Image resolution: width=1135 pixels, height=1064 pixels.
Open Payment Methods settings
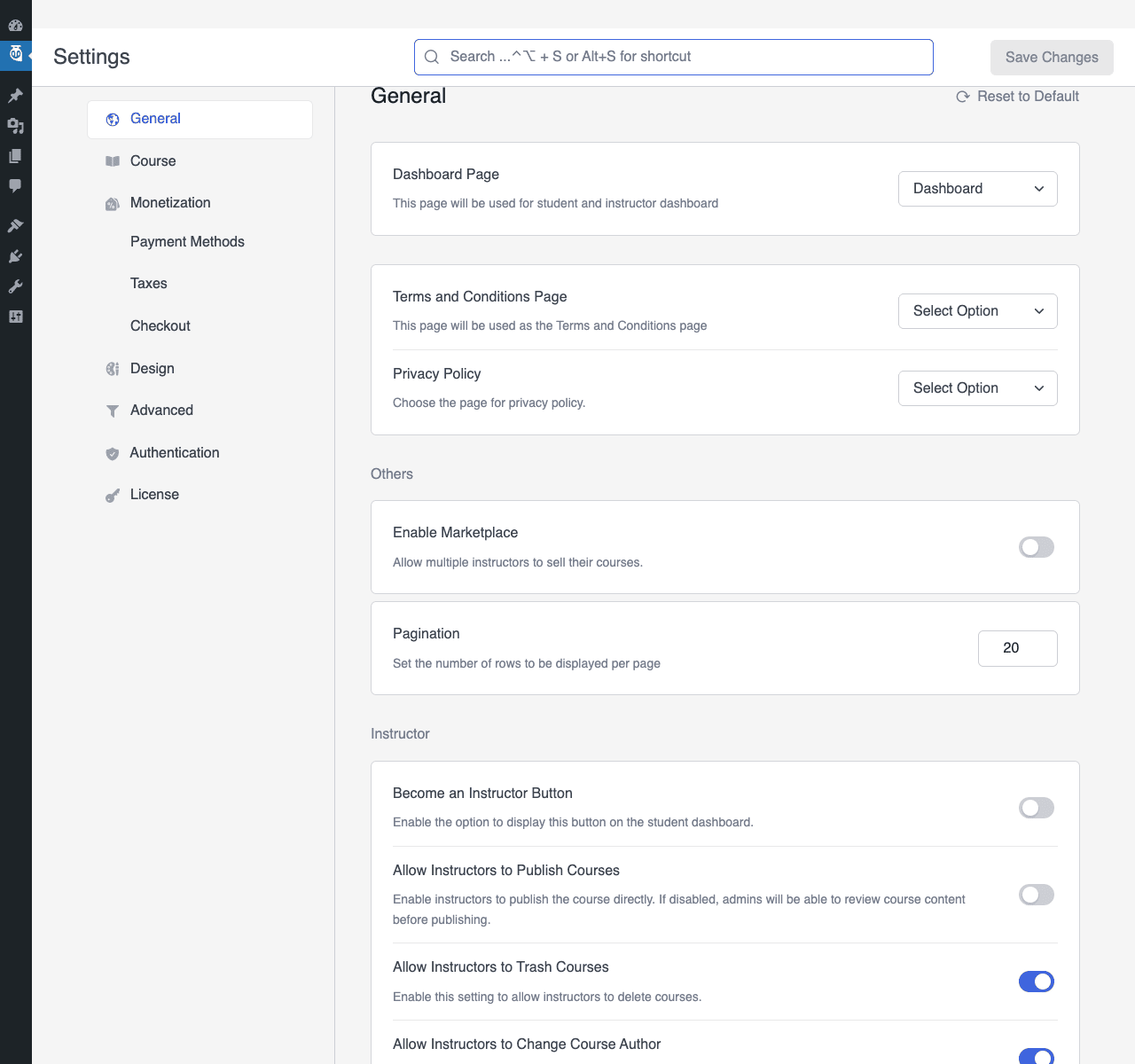[187, 242]
